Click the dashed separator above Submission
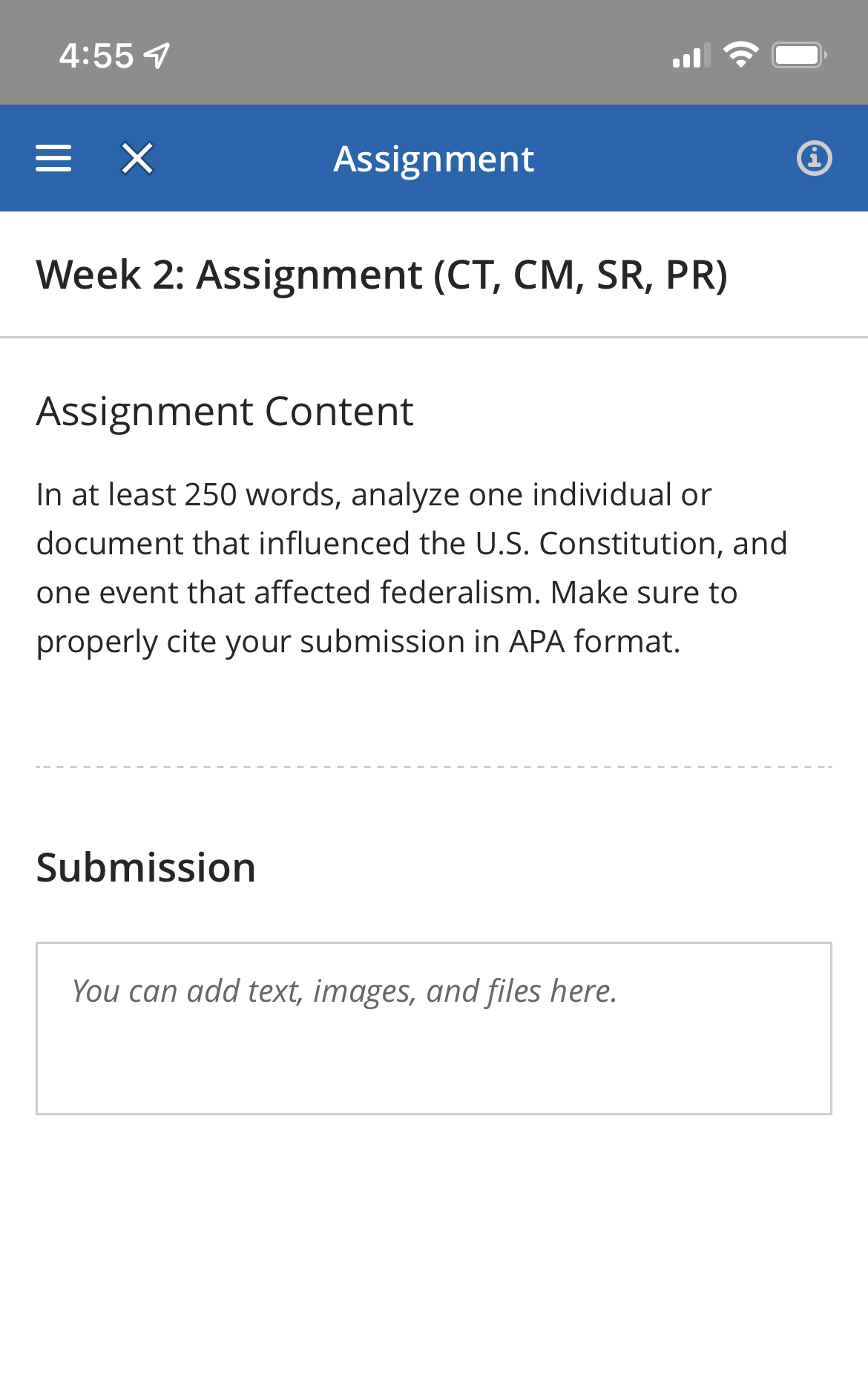The image size is (868, 1378). [x=433, y=767]
